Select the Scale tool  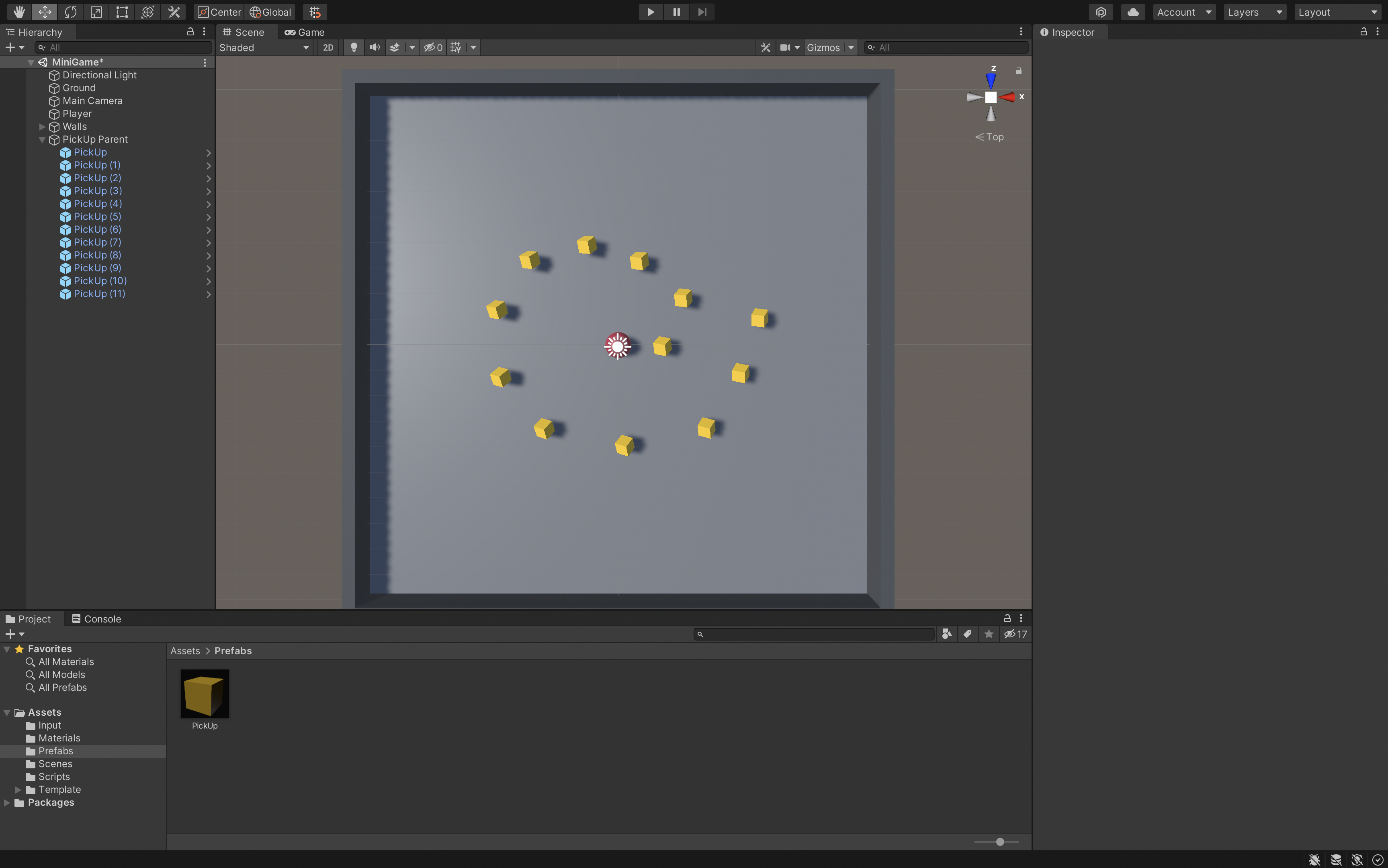coord(96,12)
